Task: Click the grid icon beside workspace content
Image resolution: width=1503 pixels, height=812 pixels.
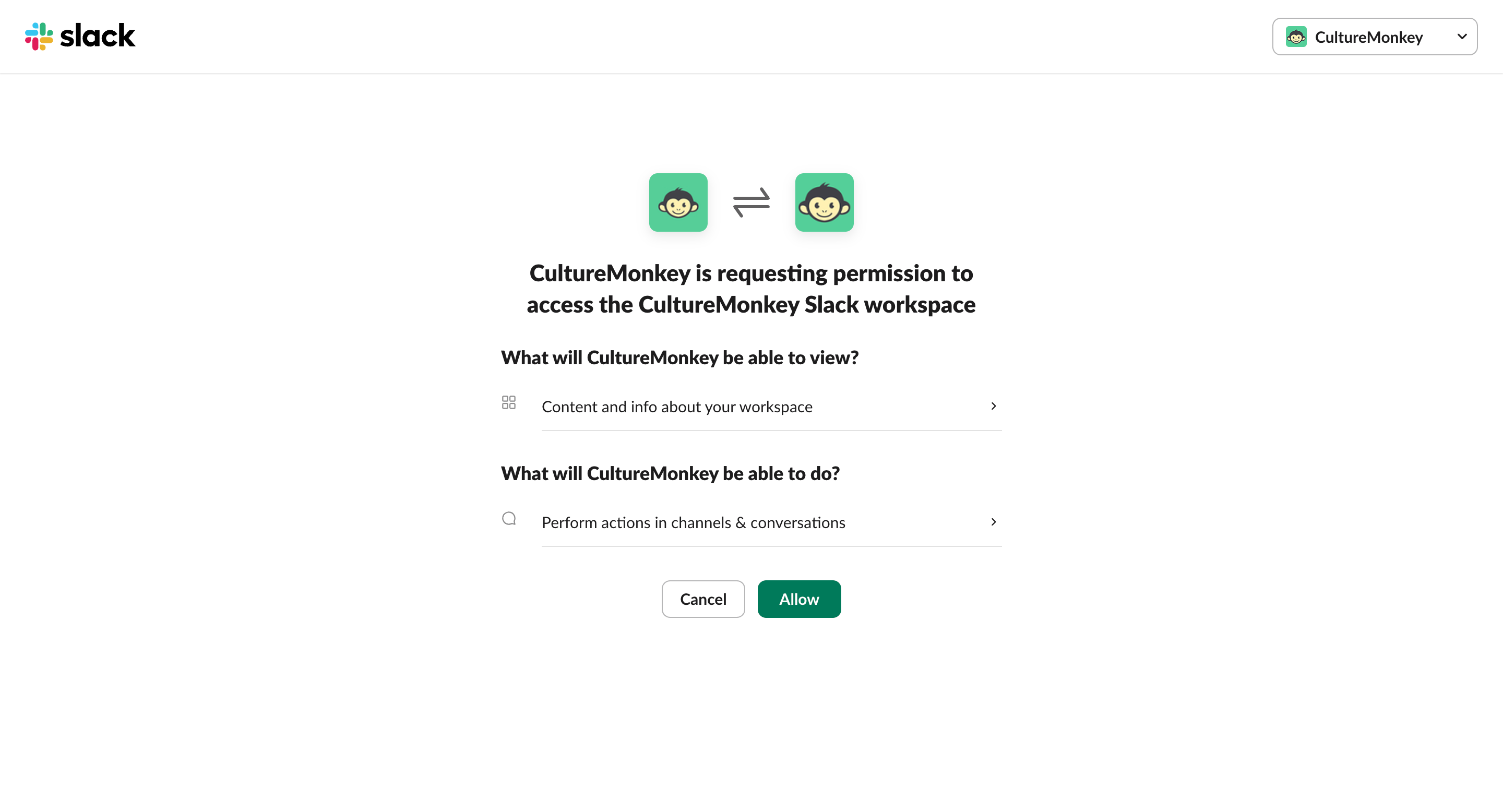Action: (x=509, y=402)
